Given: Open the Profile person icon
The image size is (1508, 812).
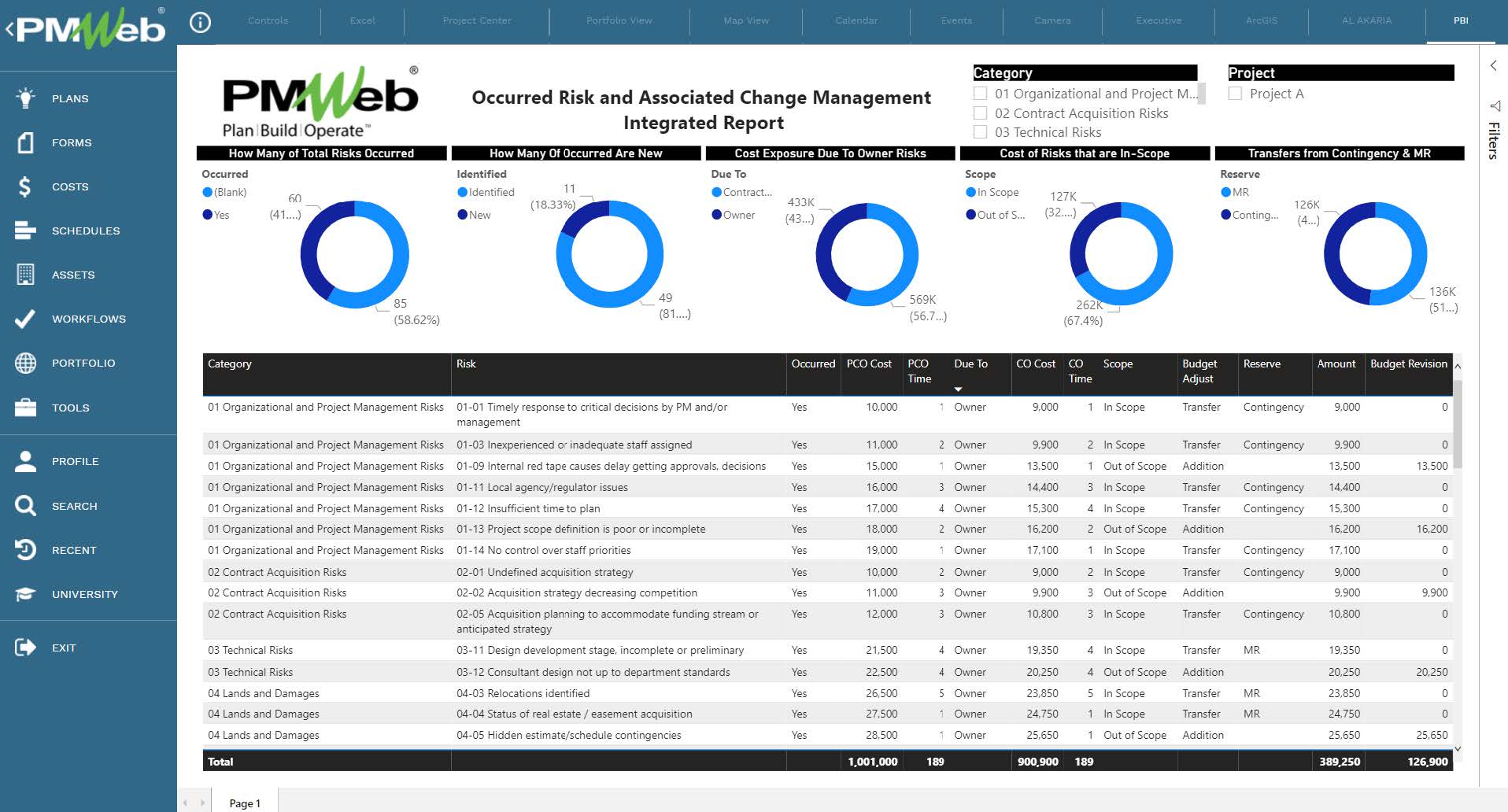Looking at the screenshot, I should pyautogui.click(x=25, y=461).
